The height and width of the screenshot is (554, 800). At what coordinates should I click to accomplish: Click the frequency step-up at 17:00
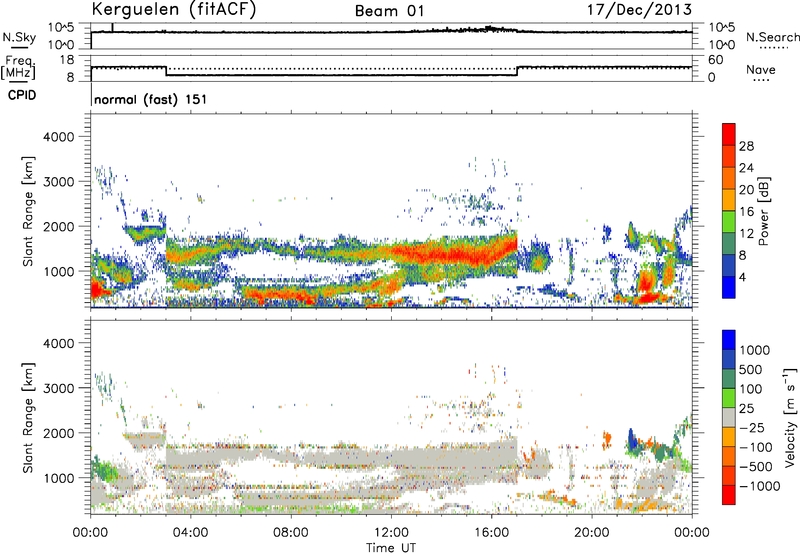tap(517, 71)
